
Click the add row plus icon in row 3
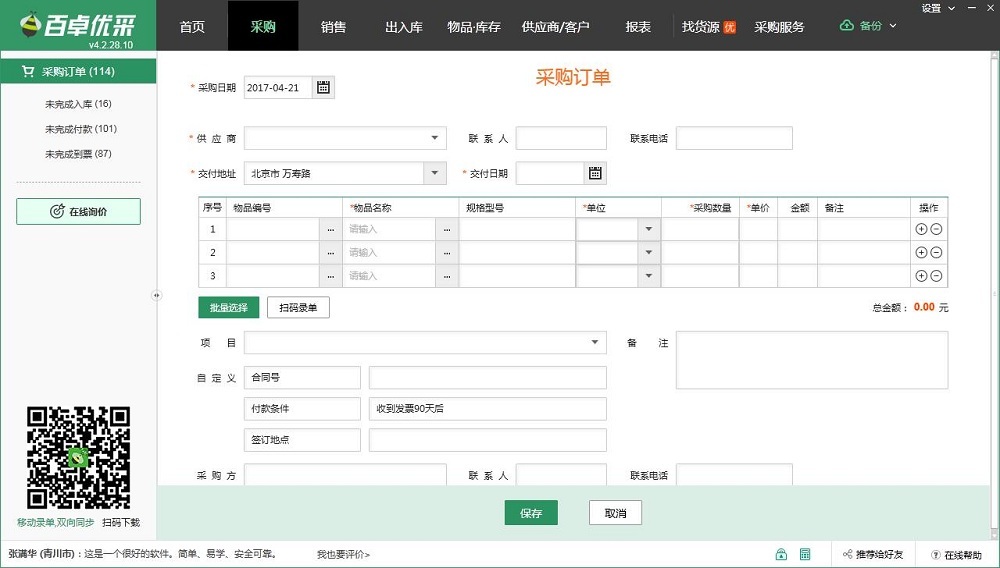click(x=921, y=276)
